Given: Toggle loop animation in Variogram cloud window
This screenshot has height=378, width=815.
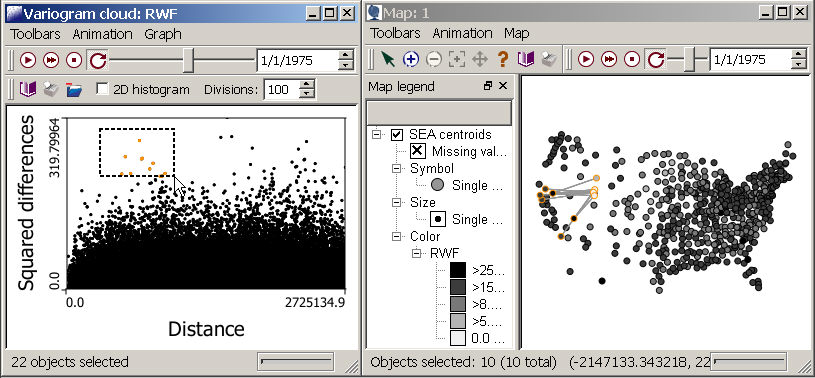Looking at the screenshot, I should pos(98,61).
